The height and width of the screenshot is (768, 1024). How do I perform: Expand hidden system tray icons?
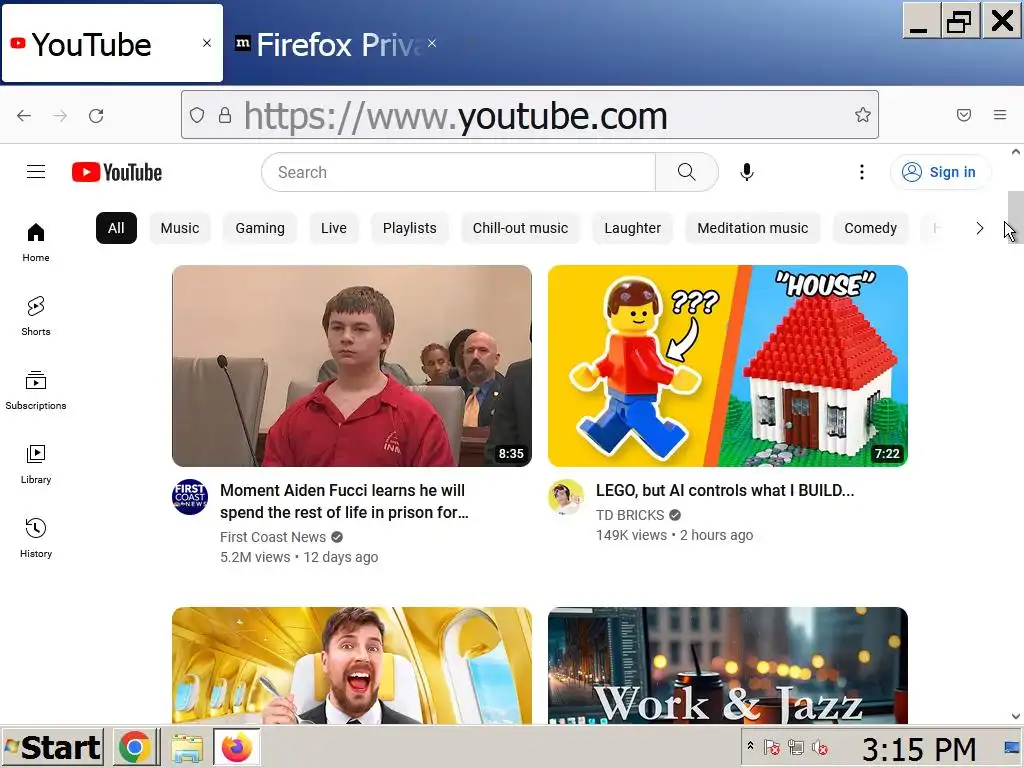pyautogui.click(x=750, y=745)
